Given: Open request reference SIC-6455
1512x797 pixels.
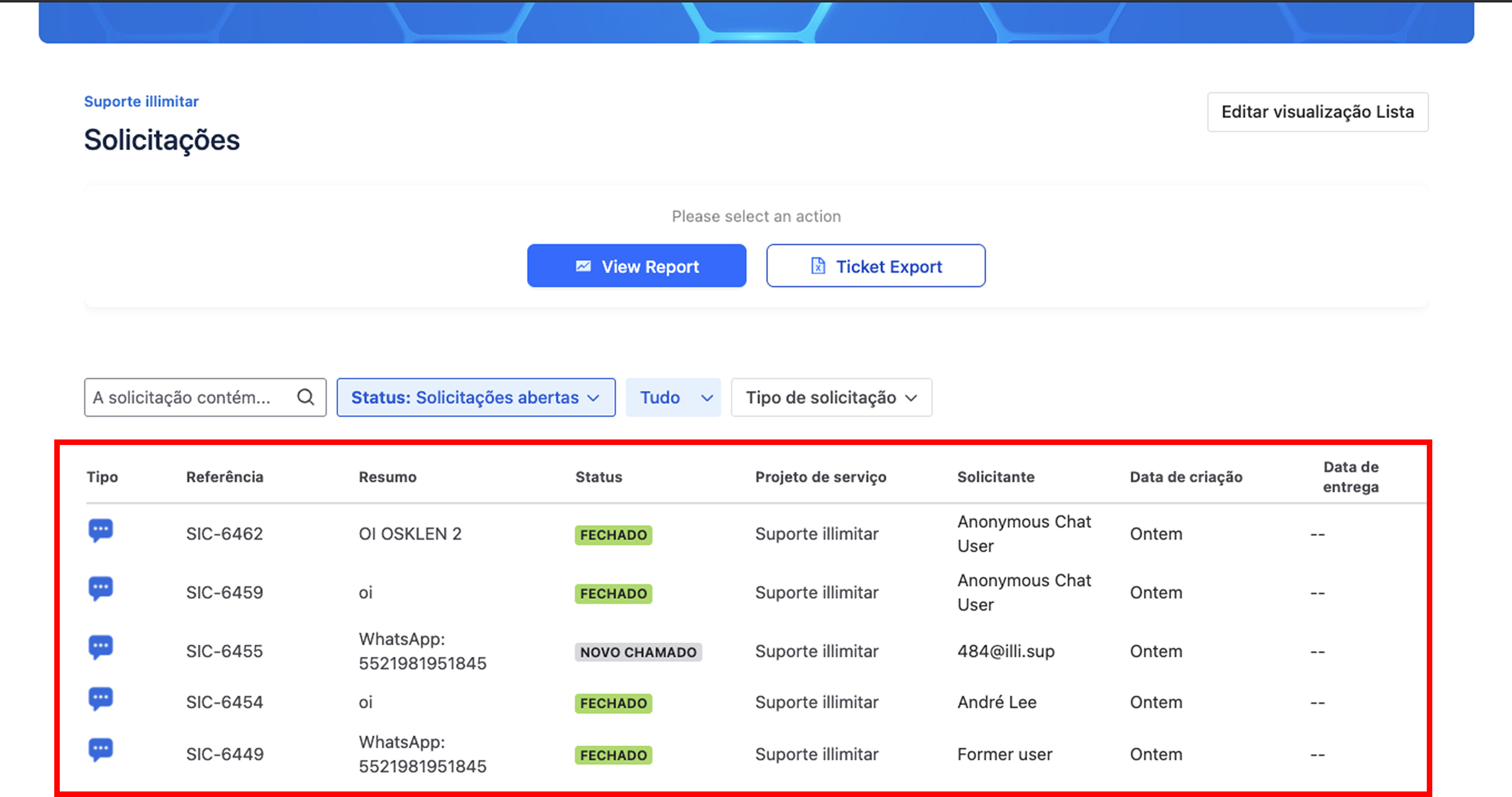Looking at the screenshot, I should (x=224, y=651).
